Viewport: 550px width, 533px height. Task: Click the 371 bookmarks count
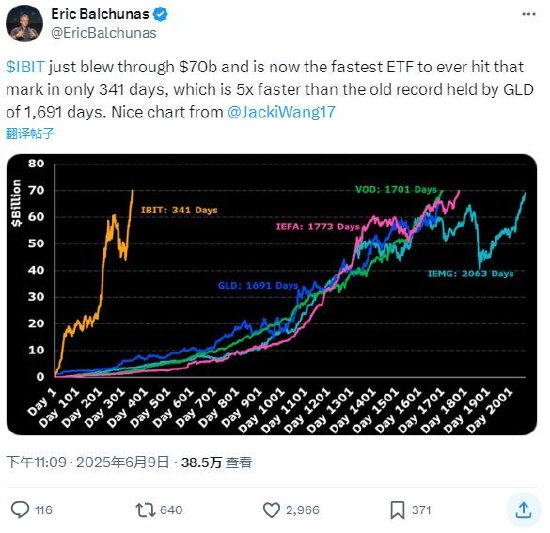422,510
